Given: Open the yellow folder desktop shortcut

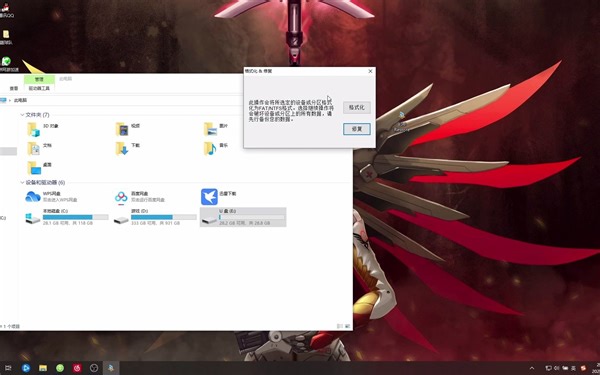Looking at the screenshot, I should coord(6,38).
